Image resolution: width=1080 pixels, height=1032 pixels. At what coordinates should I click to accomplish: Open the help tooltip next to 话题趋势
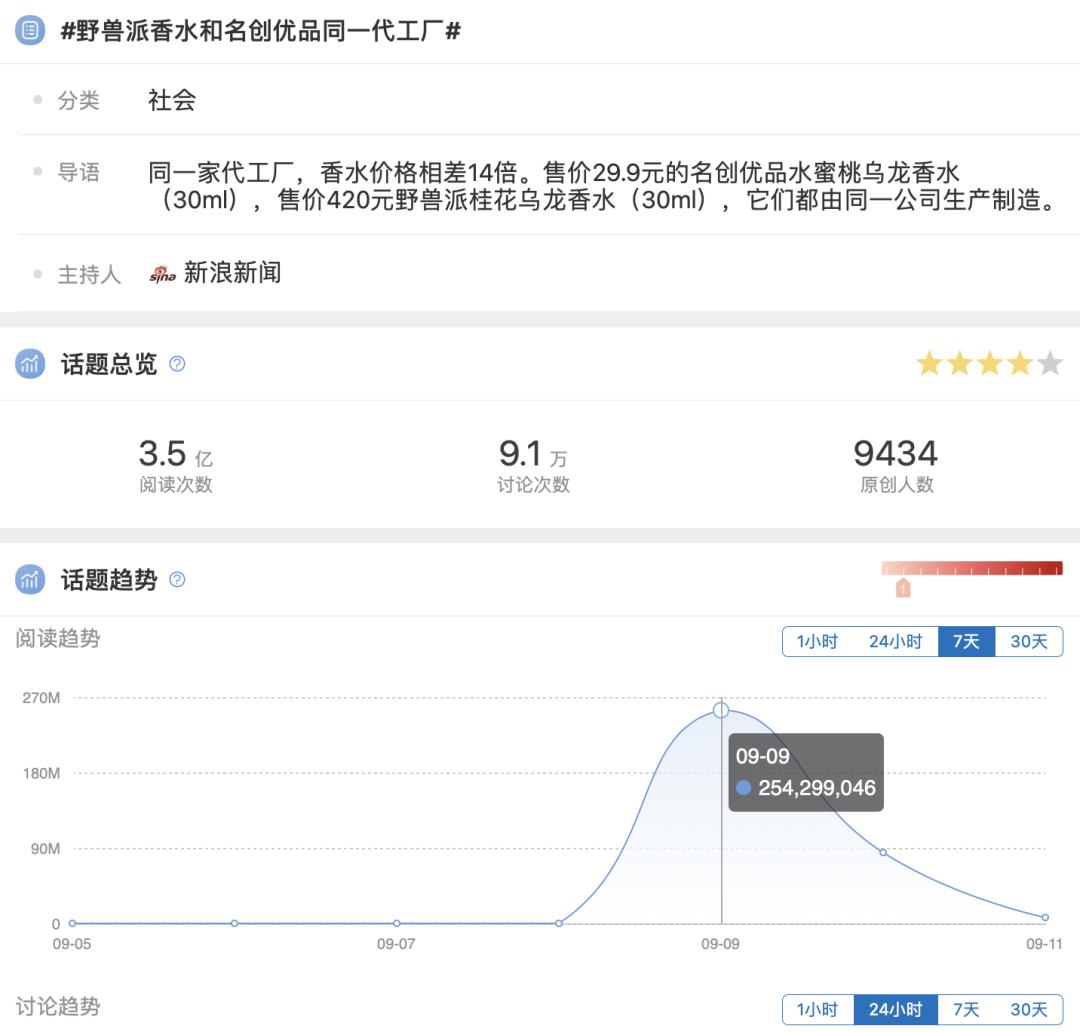[176, 580]
